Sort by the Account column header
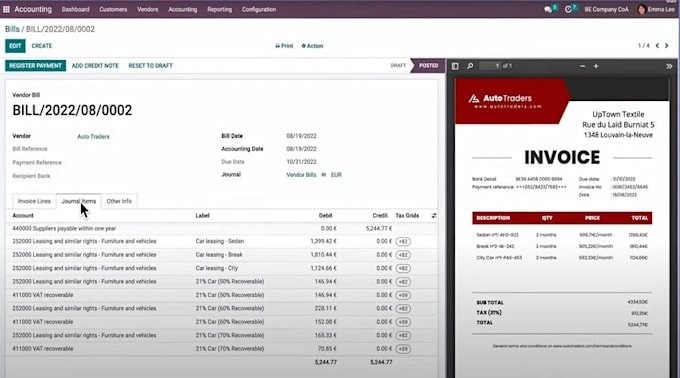The height and width of the screenshot is (378, 680). [x=23, y=215]
